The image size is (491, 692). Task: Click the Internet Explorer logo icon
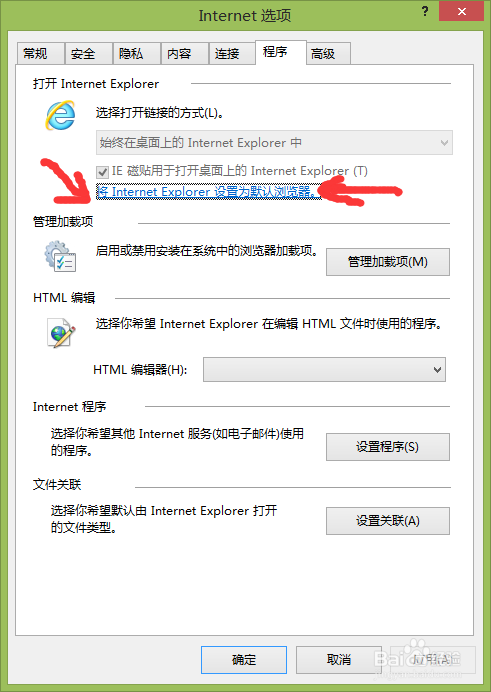click(x=60, y=116)
